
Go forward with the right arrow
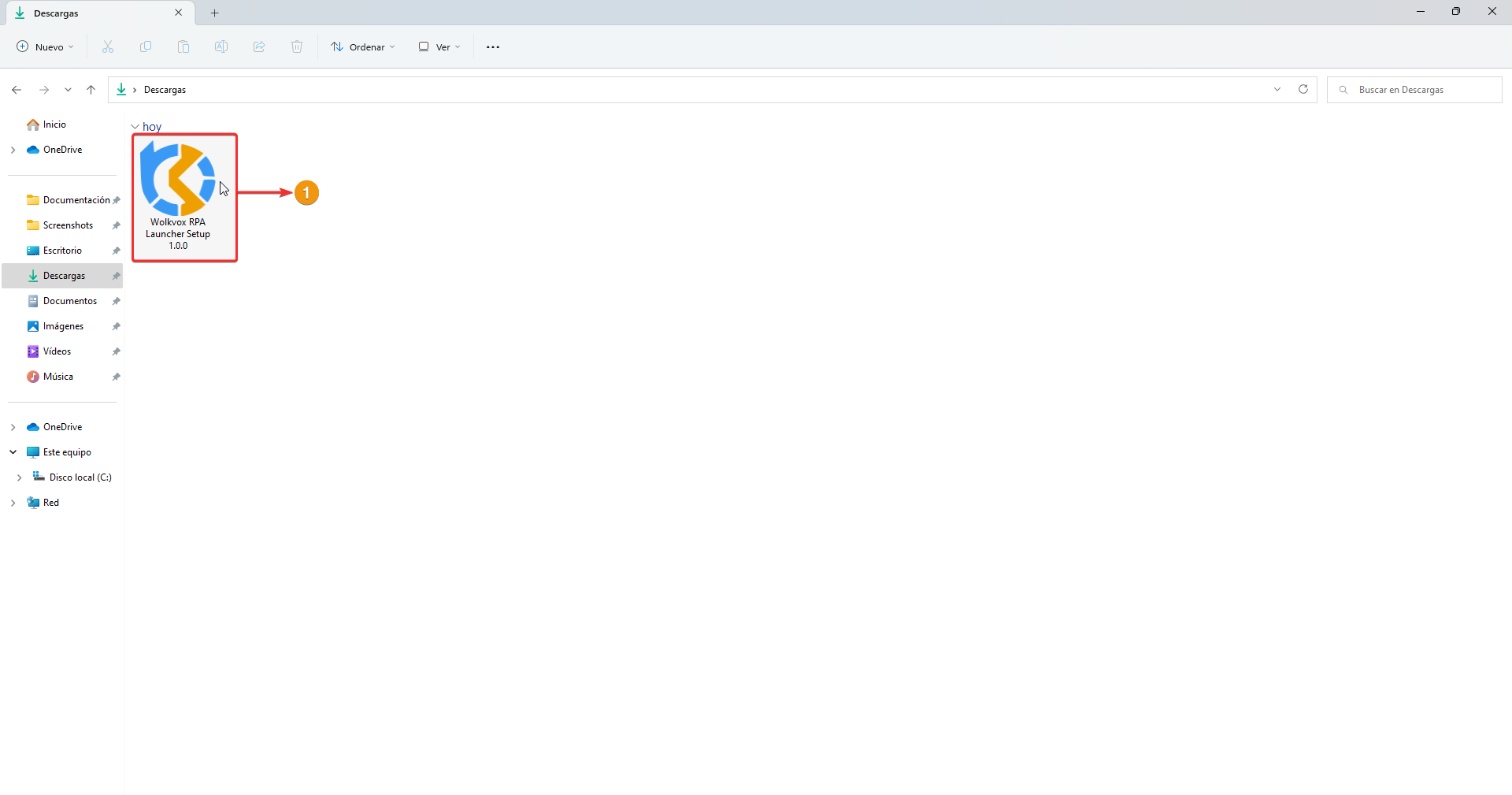click(x=44, y=90)
